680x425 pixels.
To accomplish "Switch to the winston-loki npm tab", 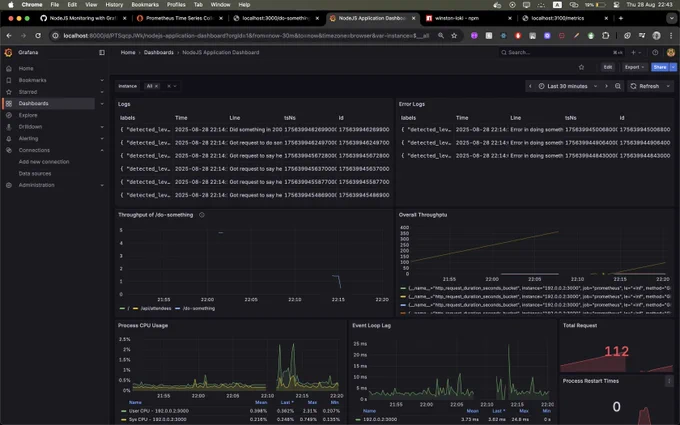I will [x=468, y=18].
